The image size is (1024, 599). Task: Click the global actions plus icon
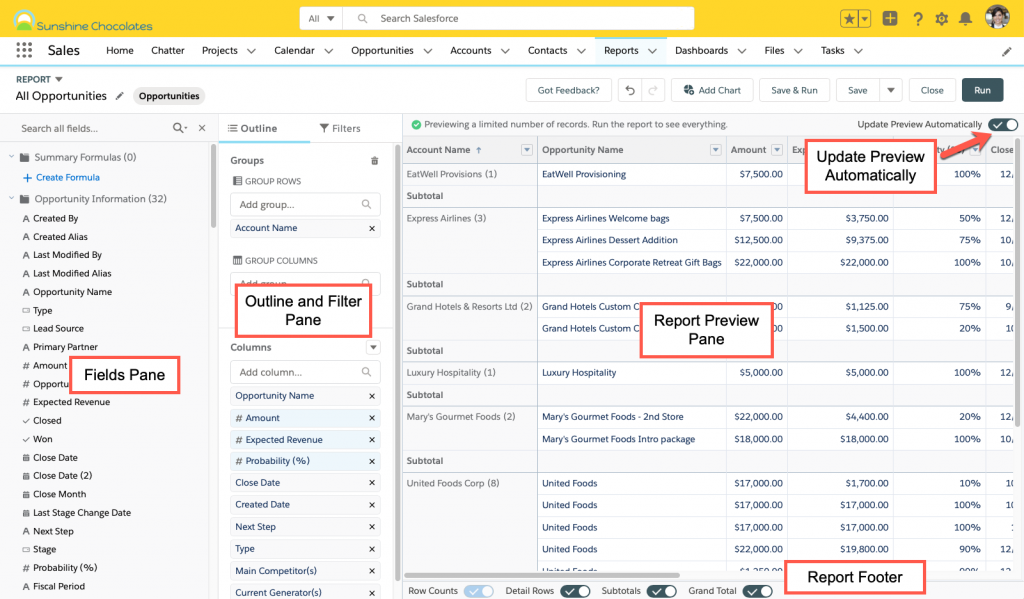(889, 18)
